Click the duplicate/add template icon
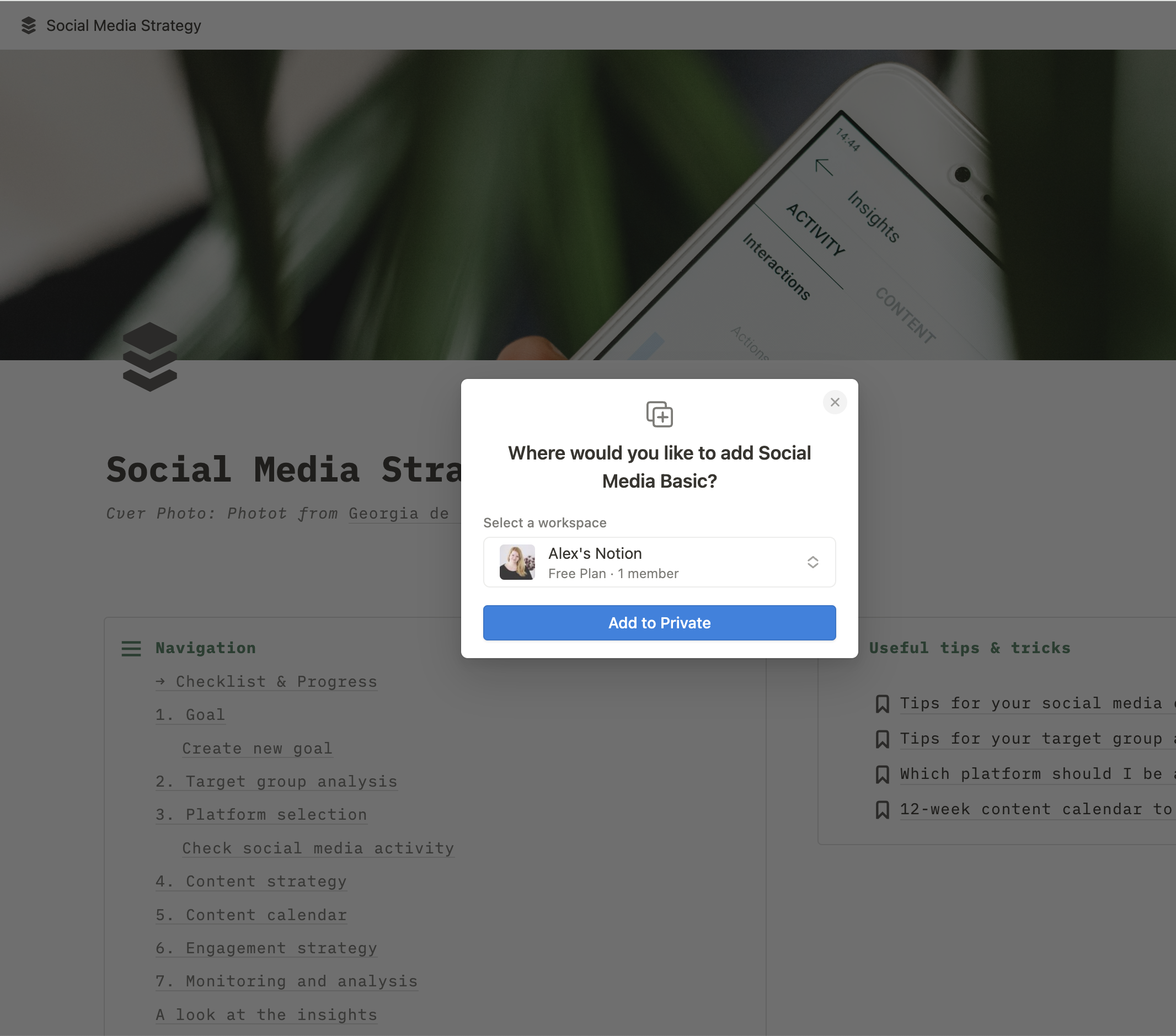Screen dimensions: 1176x1036 (x=659, y=414)
